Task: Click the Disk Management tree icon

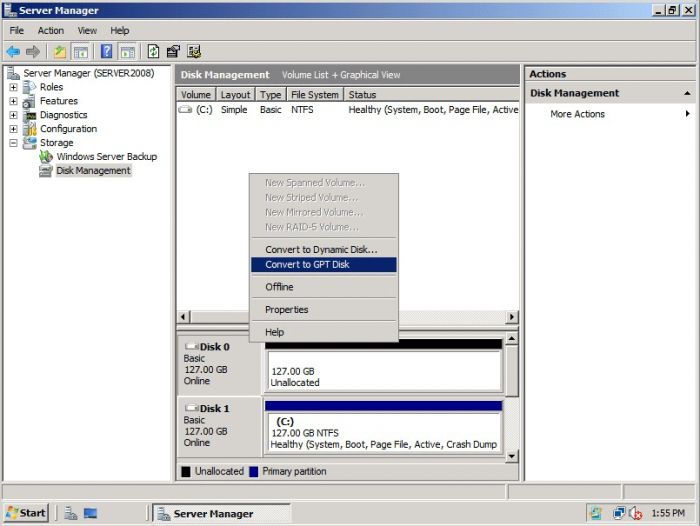Action: click(x=46, y=171)
